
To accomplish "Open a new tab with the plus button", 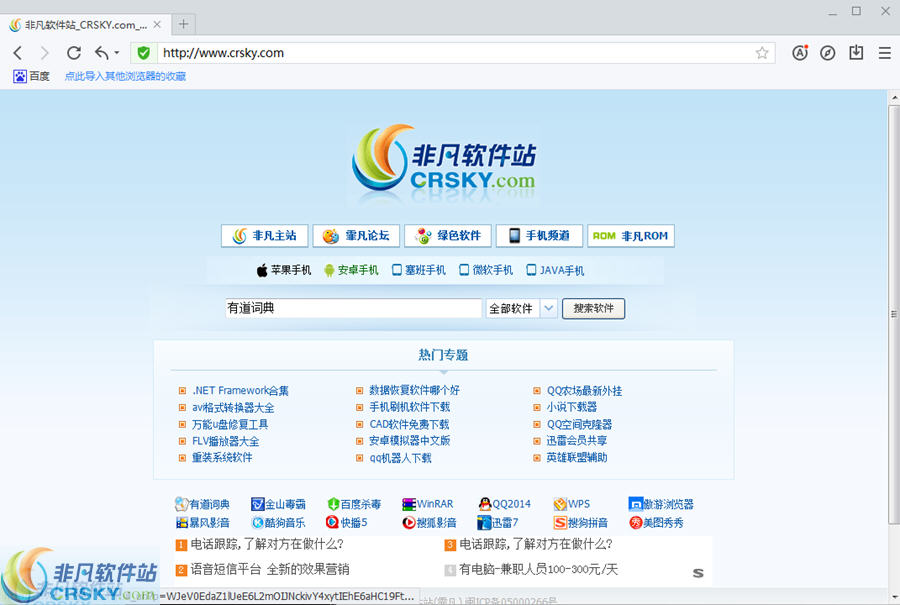I will [x=183, y=24].
